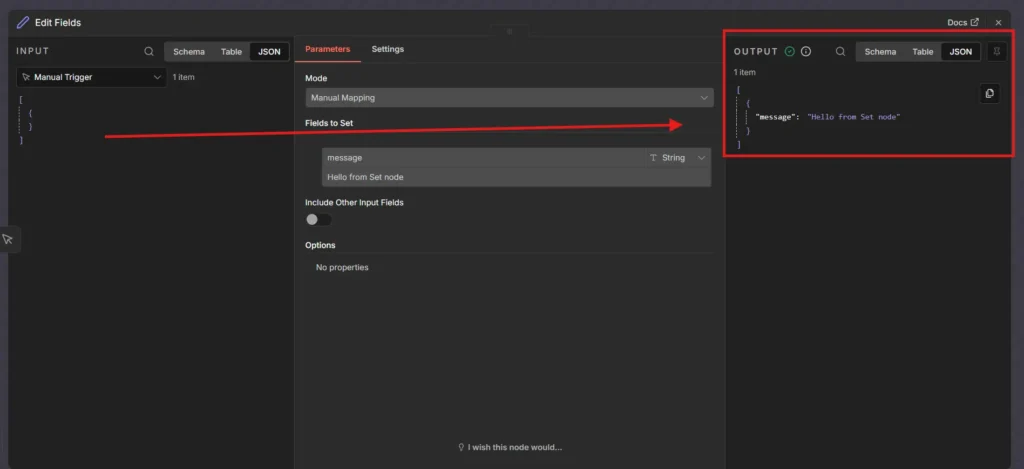
Task: Open the output panel search icon
Action: 840,52
